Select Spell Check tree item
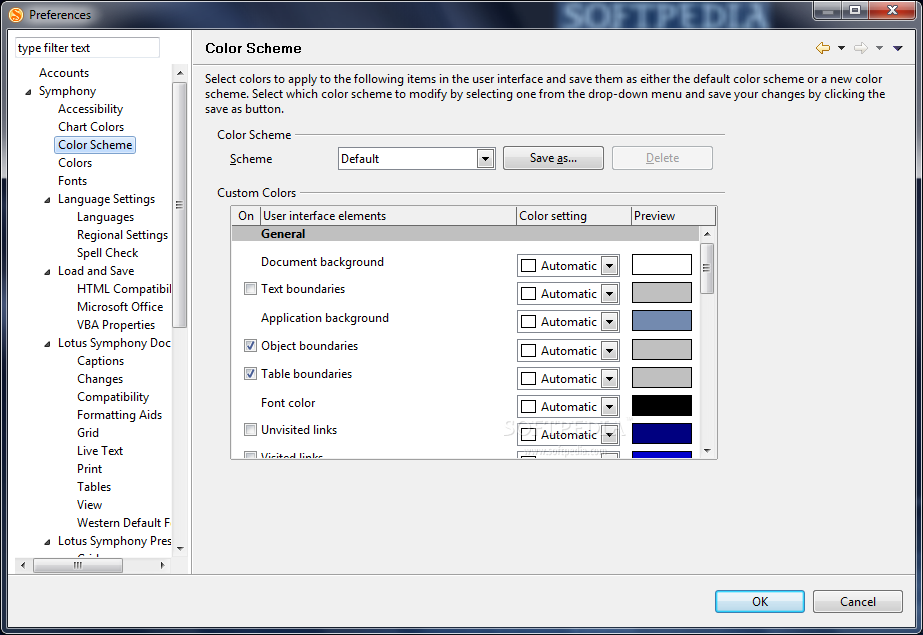Image resolution: width=923 pixels, height=635 pixels. pyautogui.click(x=107, y=253)
